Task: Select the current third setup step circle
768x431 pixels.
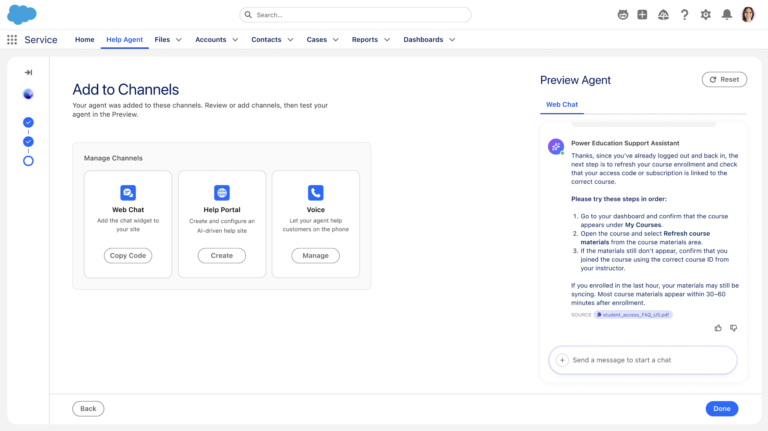Action: [x=28, y=161]
